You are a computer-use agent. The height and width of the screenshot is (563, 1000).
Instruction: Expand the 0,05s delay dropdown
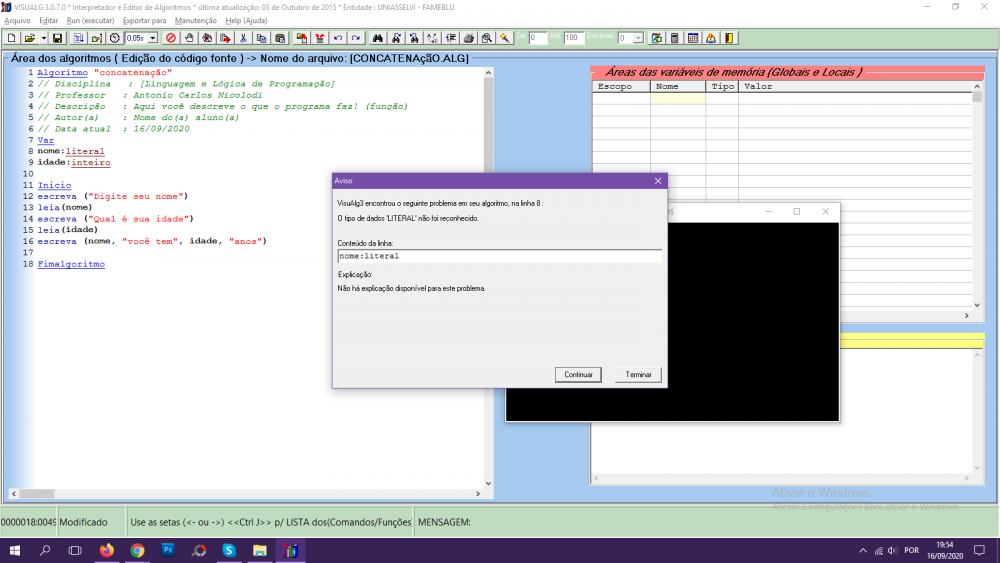(152, 38)
